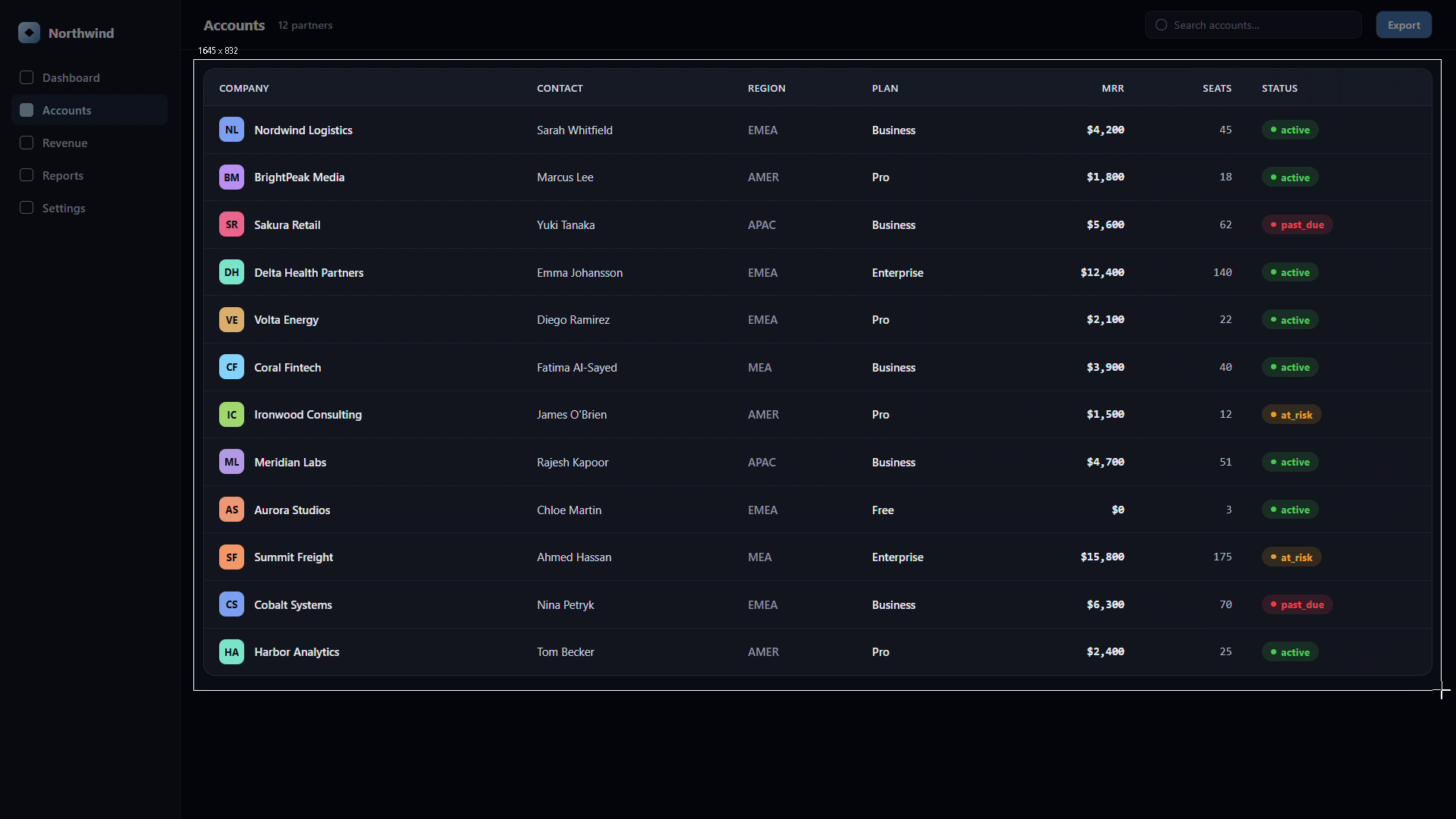This screenshot has width=1456, height=819.
Task: Sort by the Status column header
Action: click(x=1279, y=89)
